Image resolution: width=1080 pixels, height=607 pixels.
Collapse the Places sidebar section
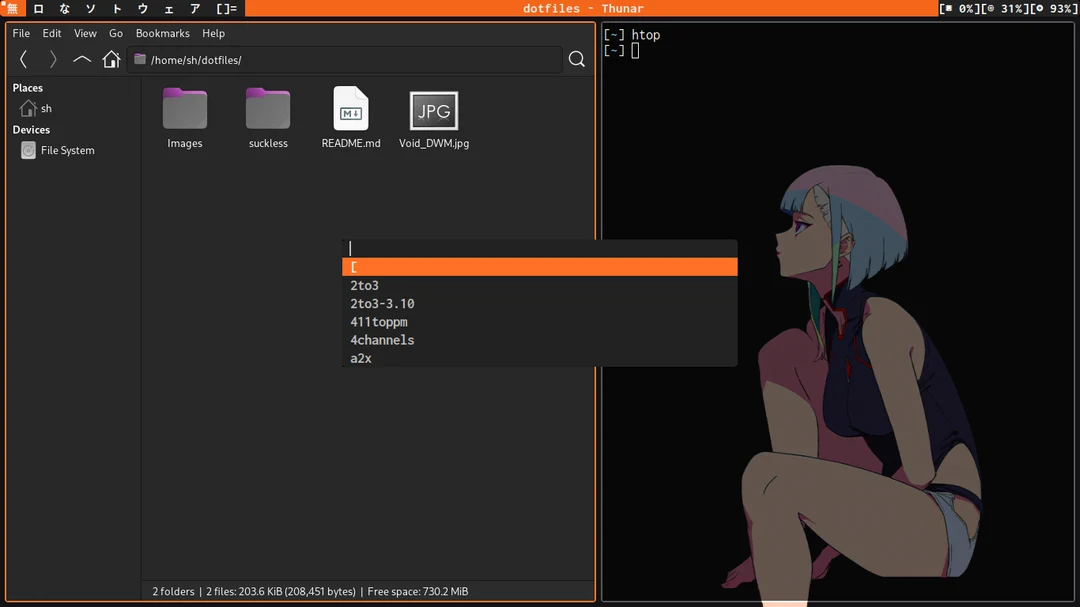click(29, 88)
